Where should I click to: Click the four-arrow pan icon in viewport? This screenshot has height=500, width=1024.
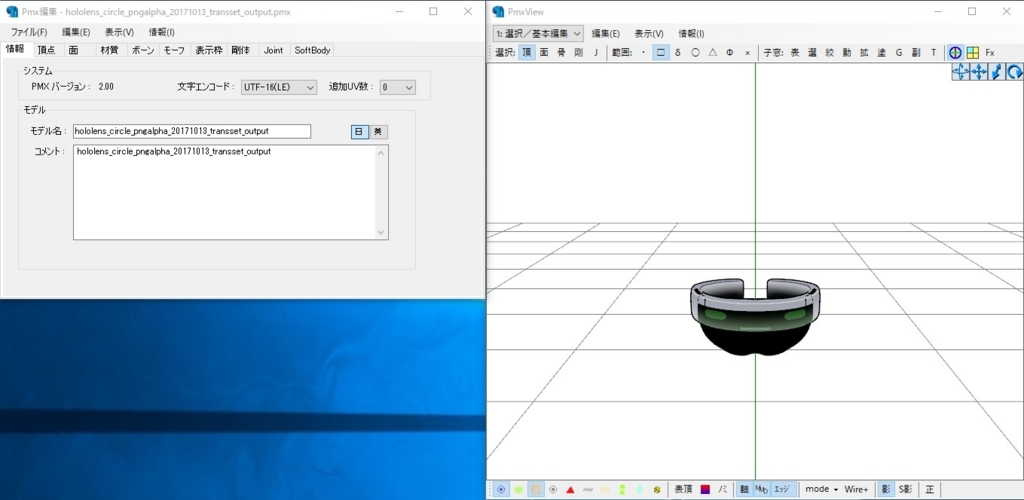978,72
